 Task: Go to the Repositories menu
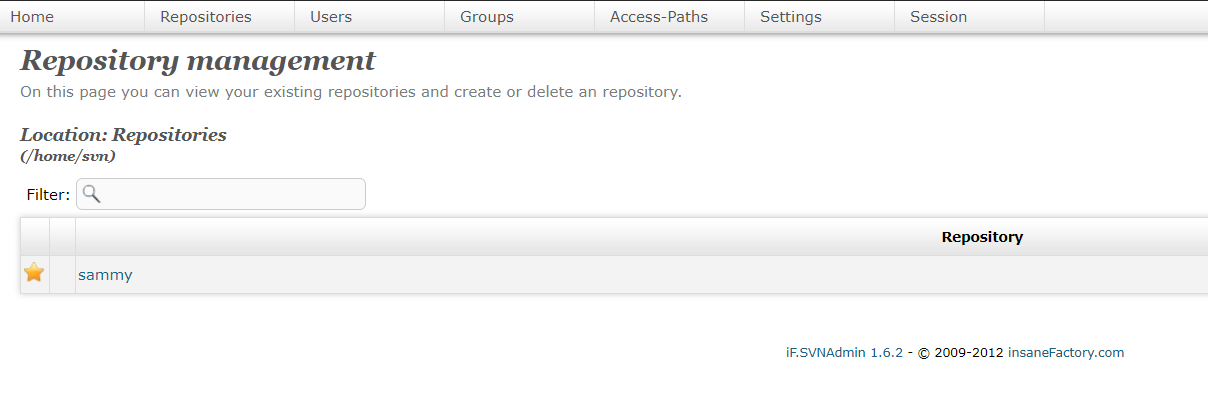coord(206,17)
